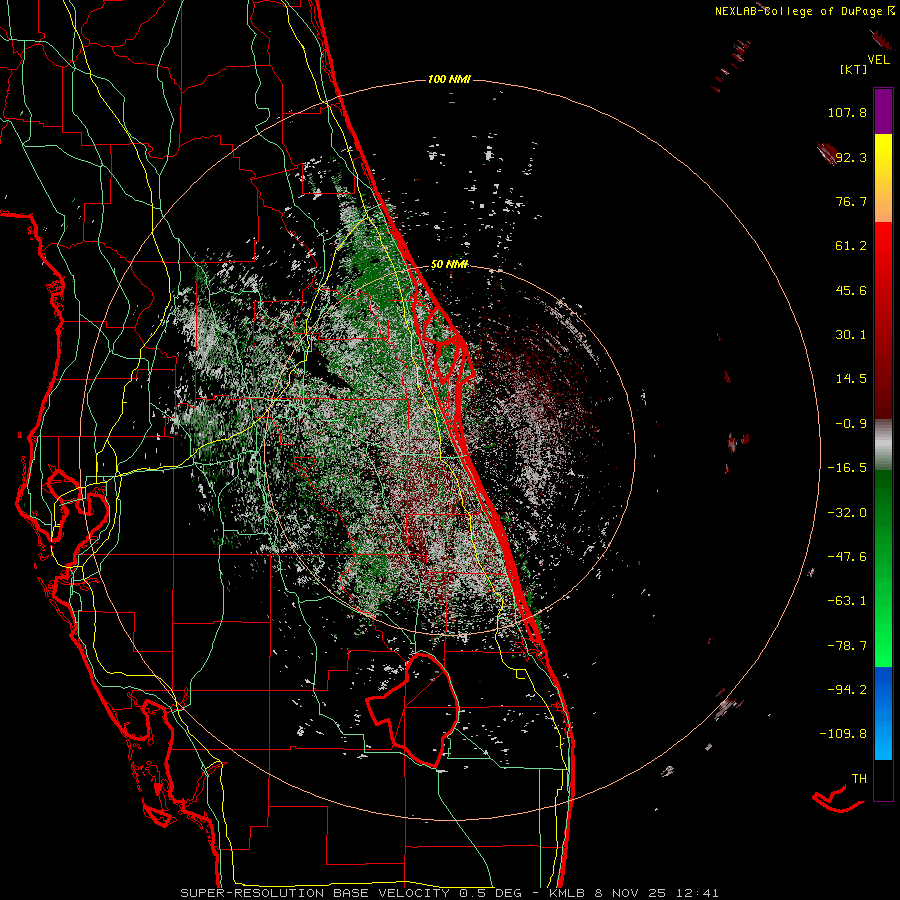This screenshot has height=900, width=900.
Task: Click the 100 NMI range ring label
Action: (449, 79)
